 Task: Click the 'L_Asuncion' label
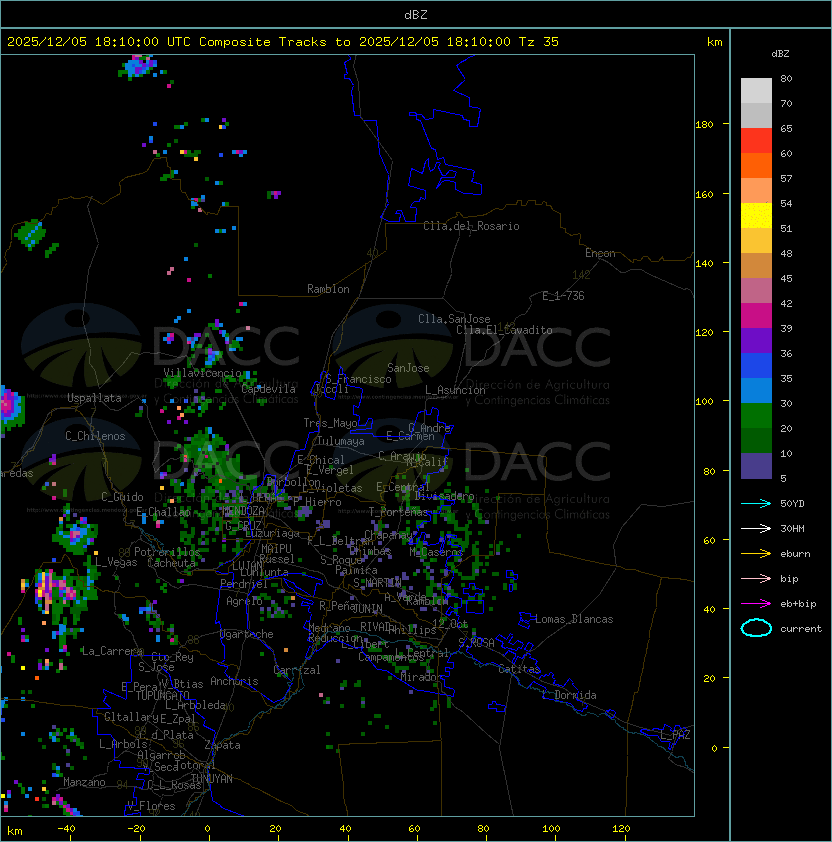(x=455, y=390)
